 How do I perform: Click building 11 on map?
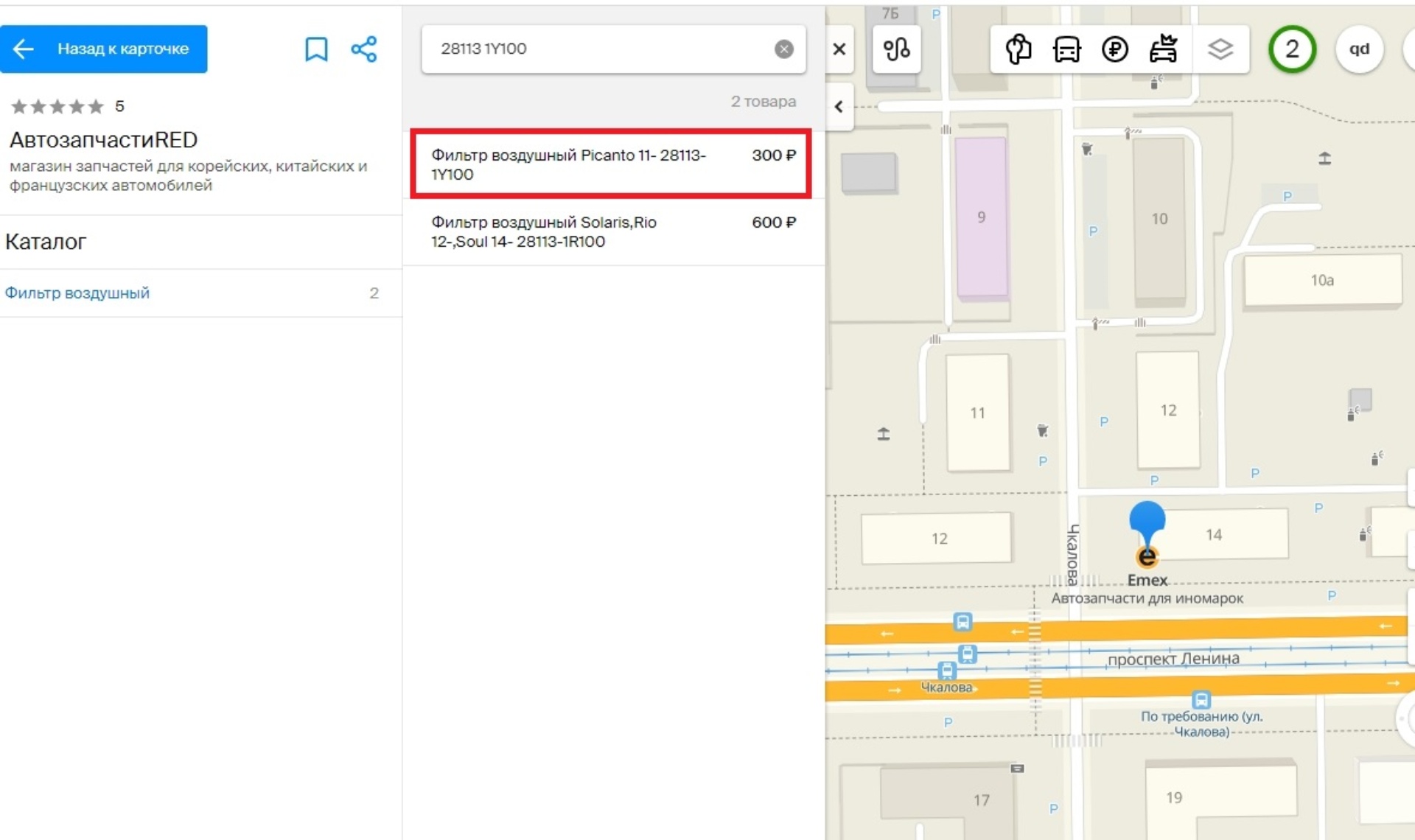pyautogui.click(x=978, y=413)
